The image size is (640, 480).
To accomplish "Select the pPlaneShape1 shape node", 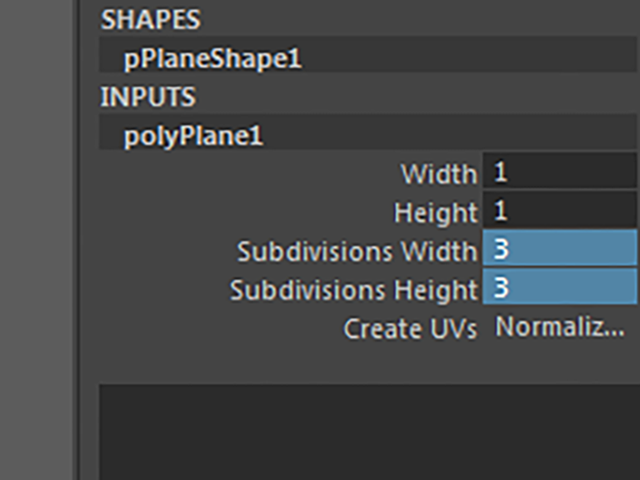I will click(x=212, y=59).
